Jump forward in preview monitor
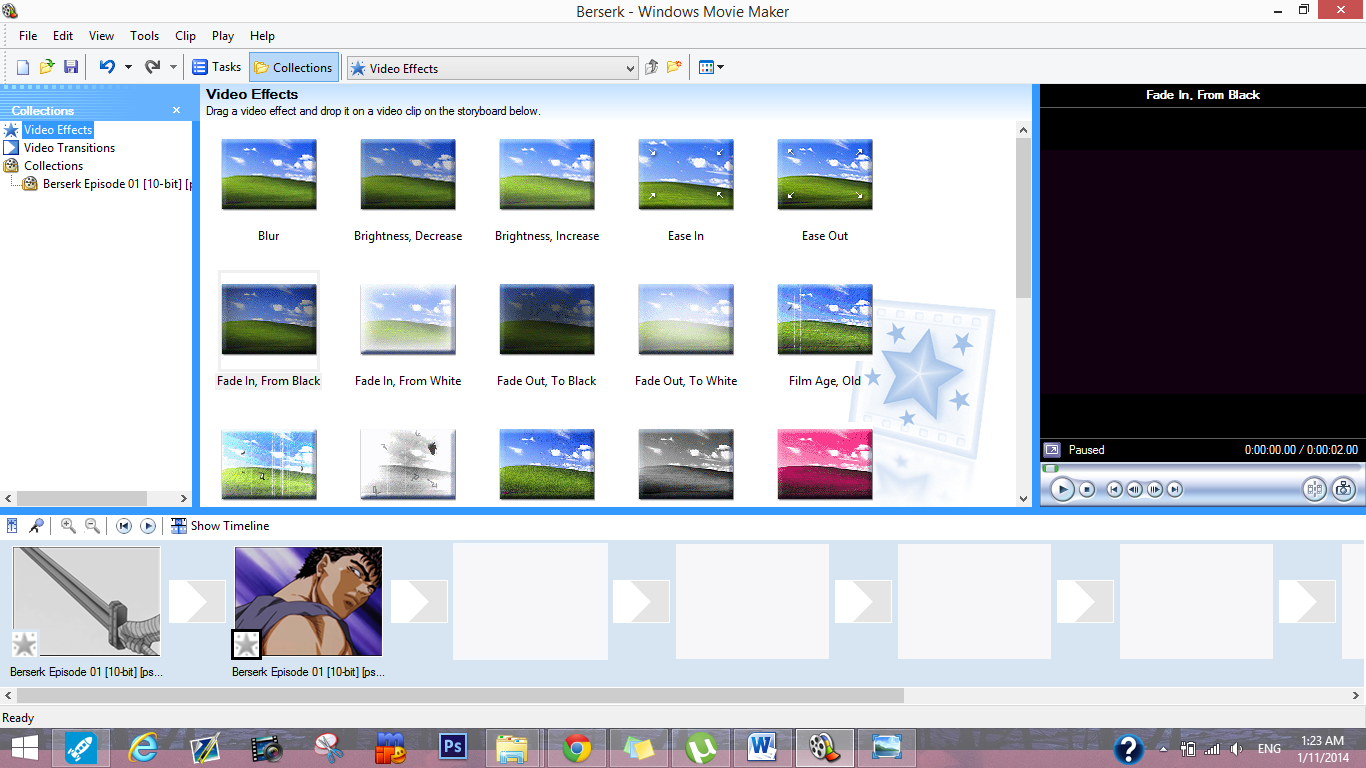 click(x=1175, y=489)
